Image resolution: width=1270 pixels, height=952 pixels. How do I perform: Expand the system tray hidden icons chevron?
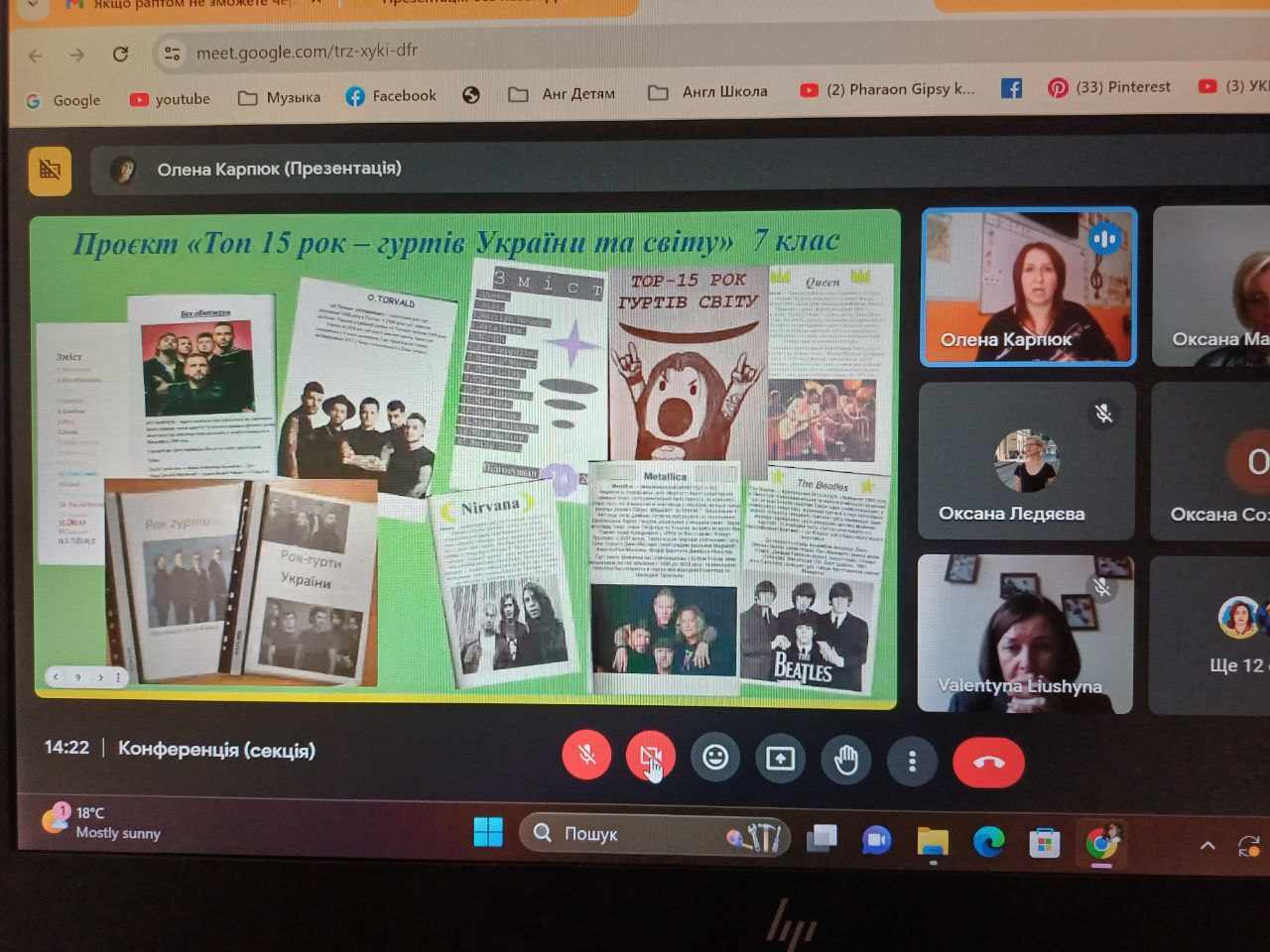(1207, 846)
